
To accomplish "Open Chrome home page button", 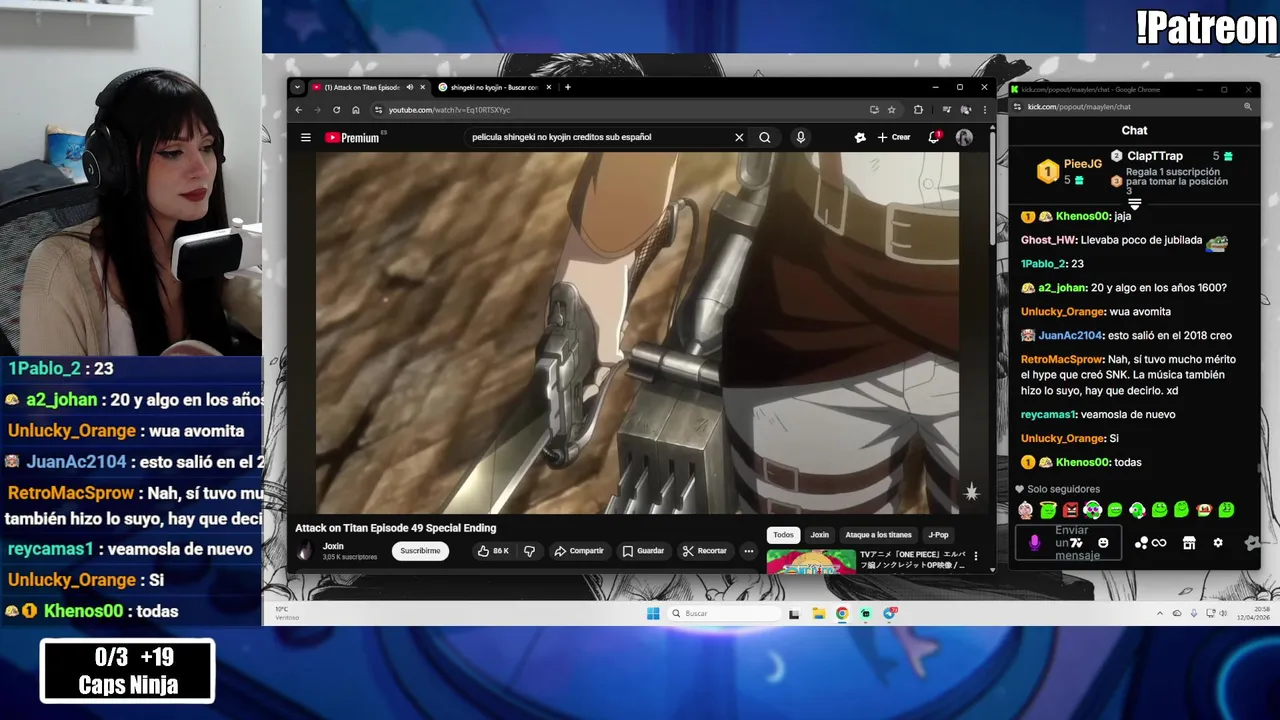I will [x=356, y=110].
